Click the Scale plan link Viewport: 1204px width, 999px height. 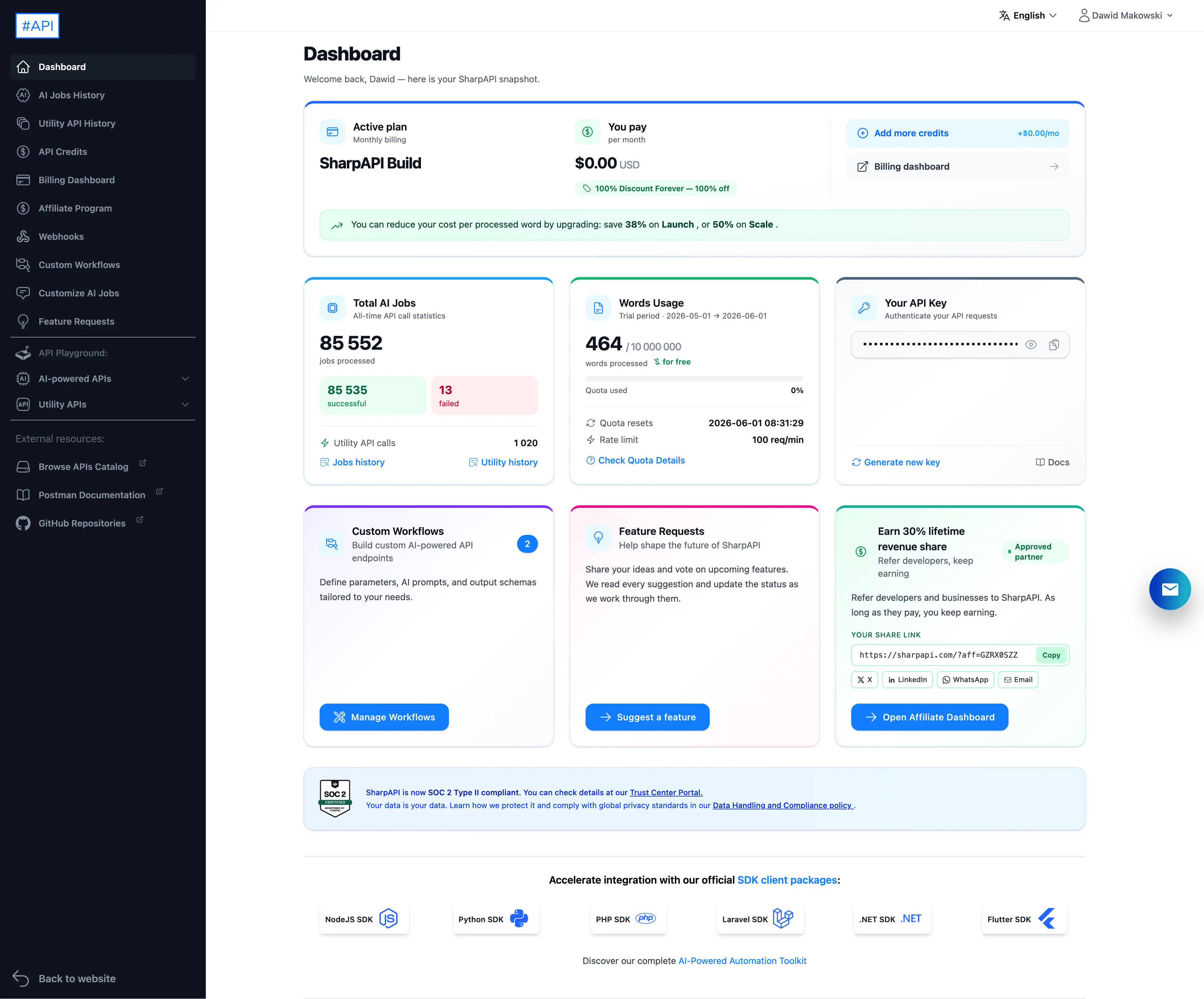[761, 225]
